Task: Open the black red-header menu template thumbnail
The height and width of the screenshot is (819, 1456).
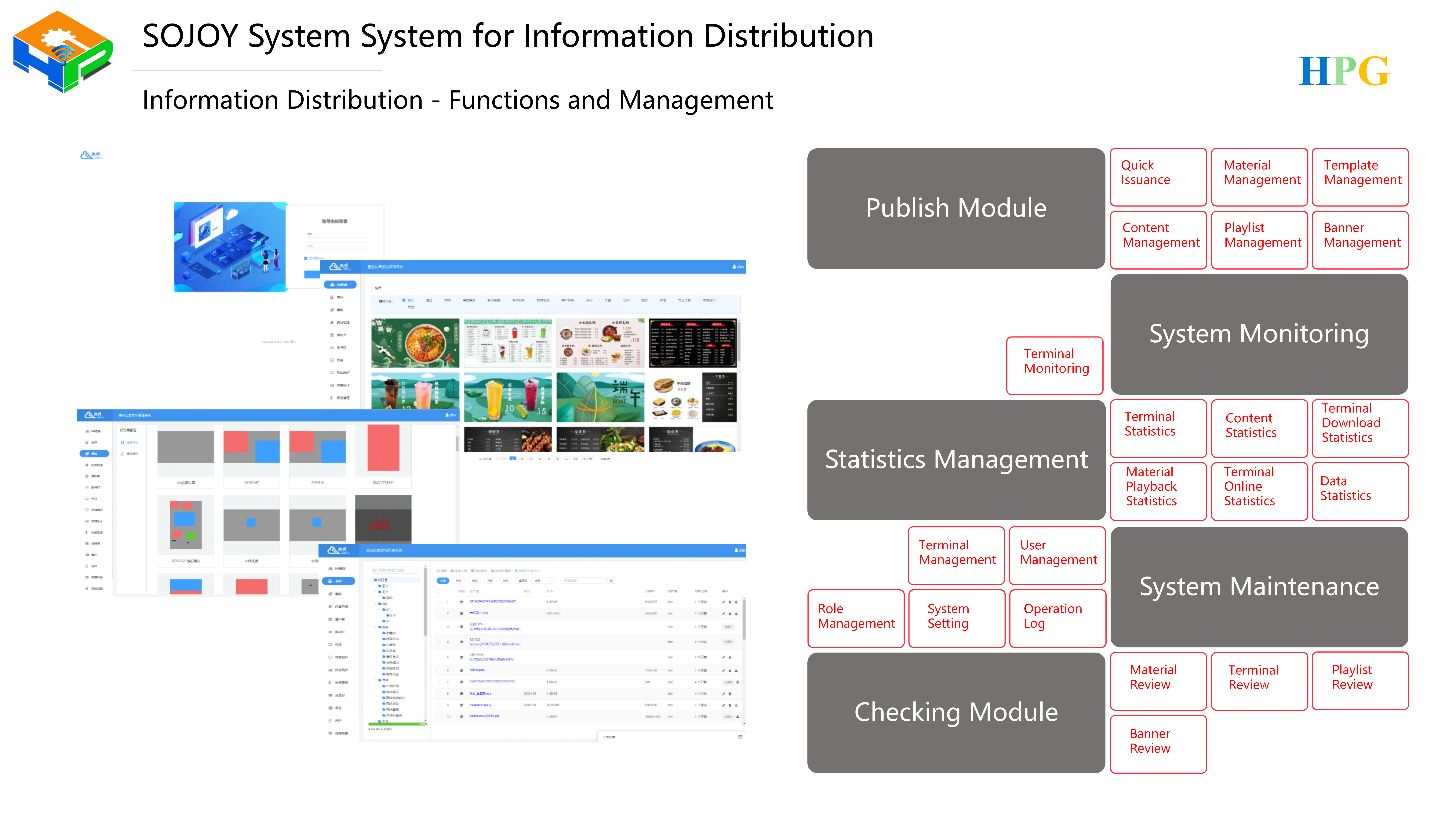Action: (x=693, y=343)
